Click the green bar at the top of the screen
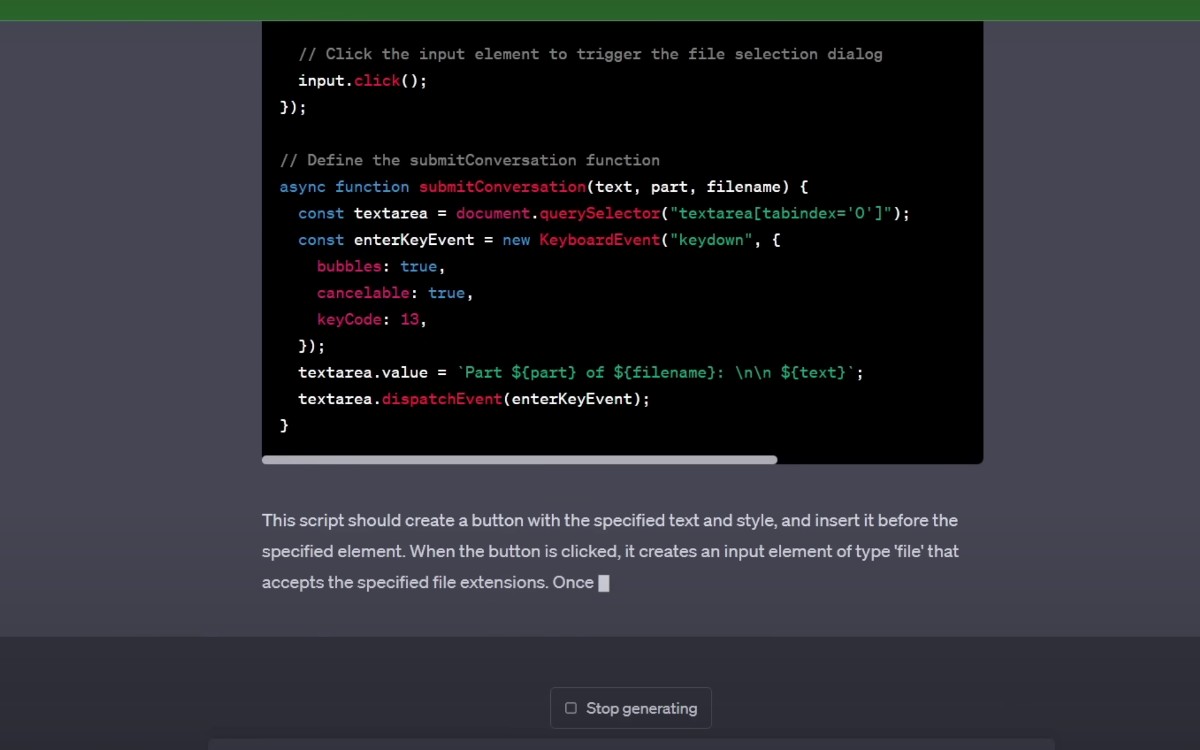Image resolution: width=1200 pixels, height=750 pixels. [600, 9]
